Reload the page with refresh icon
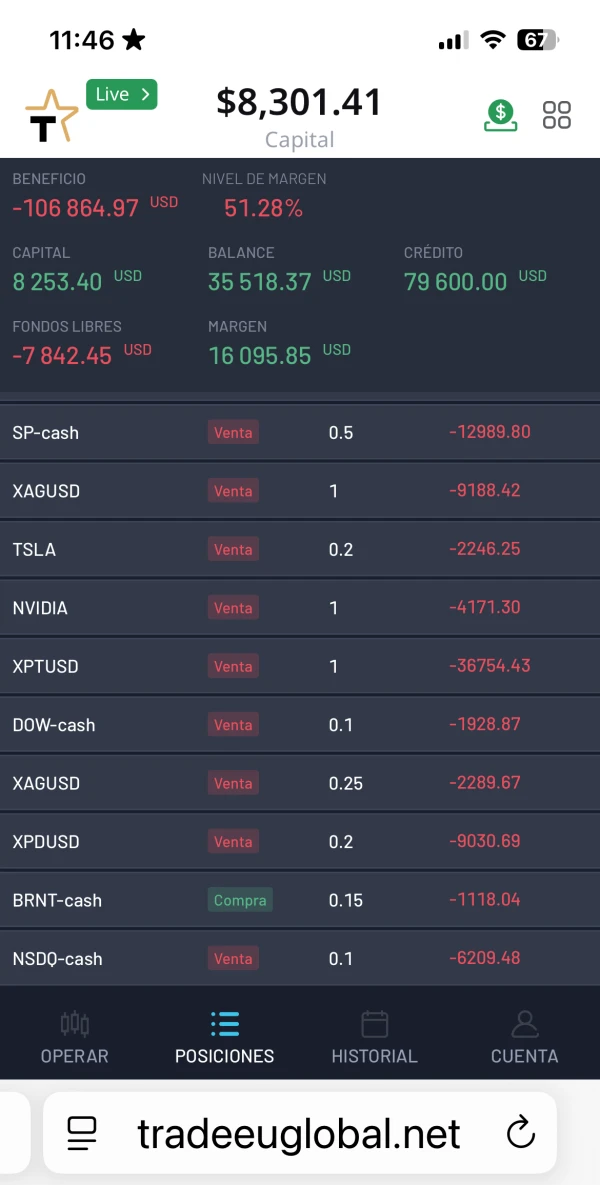The width and height of the screenshot is (600, 1185). (x=521, y=1133)
